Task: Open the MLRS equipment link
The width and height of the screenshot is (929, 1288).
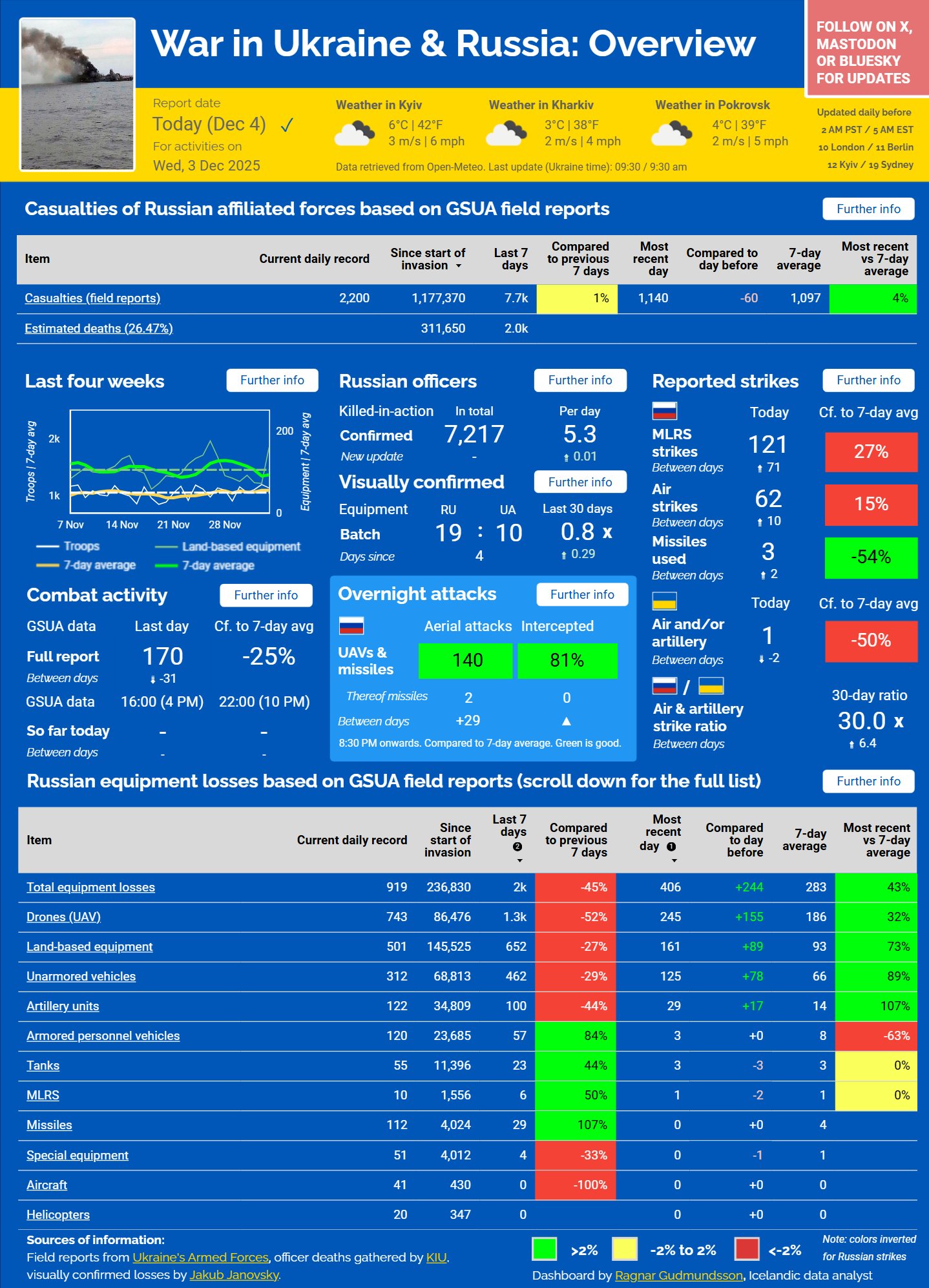Action: pyautogui.click(x=43, y=1095)
